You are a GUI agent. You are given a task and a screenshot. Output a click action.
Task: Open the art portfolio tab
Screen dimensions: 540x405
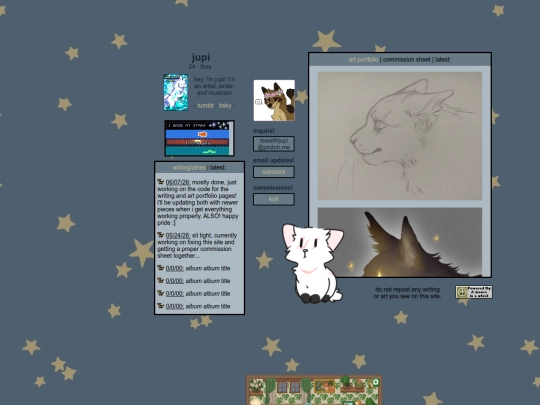tap(363, 60)
